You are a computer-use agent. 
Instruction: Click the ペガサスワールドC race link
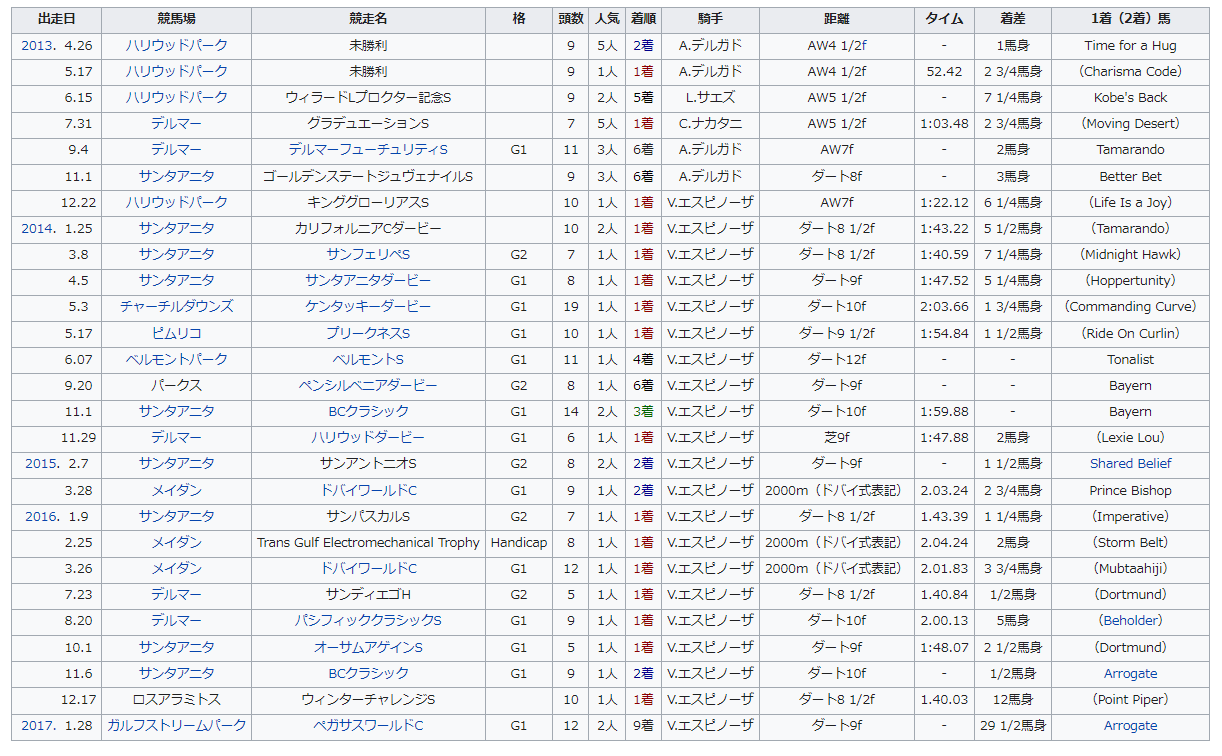pos(368,725)
